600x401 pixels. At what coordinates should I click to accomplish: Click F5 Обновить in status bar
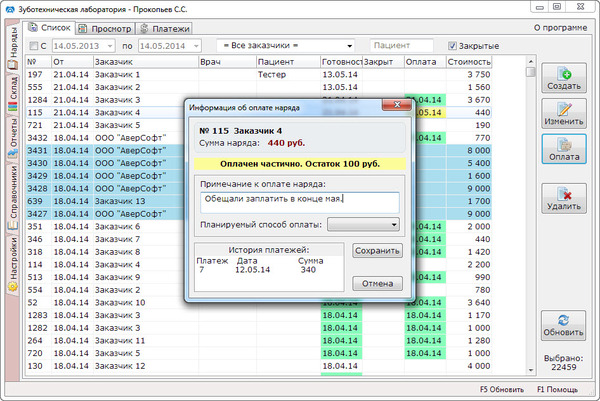click(x=502, y=389)
